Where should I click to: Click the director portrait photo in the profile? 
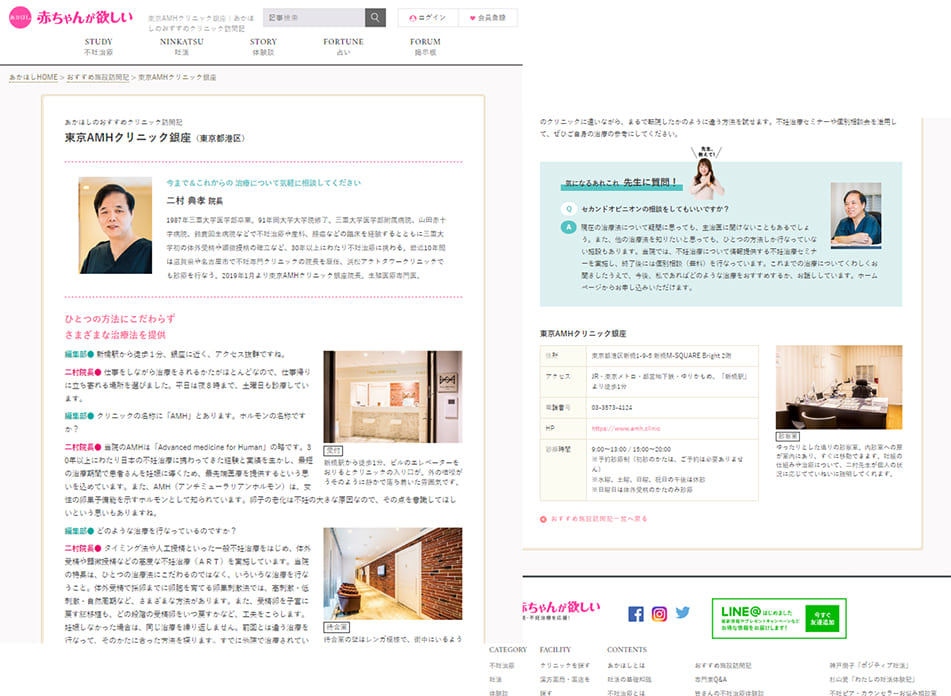click(x=115, y=225)
